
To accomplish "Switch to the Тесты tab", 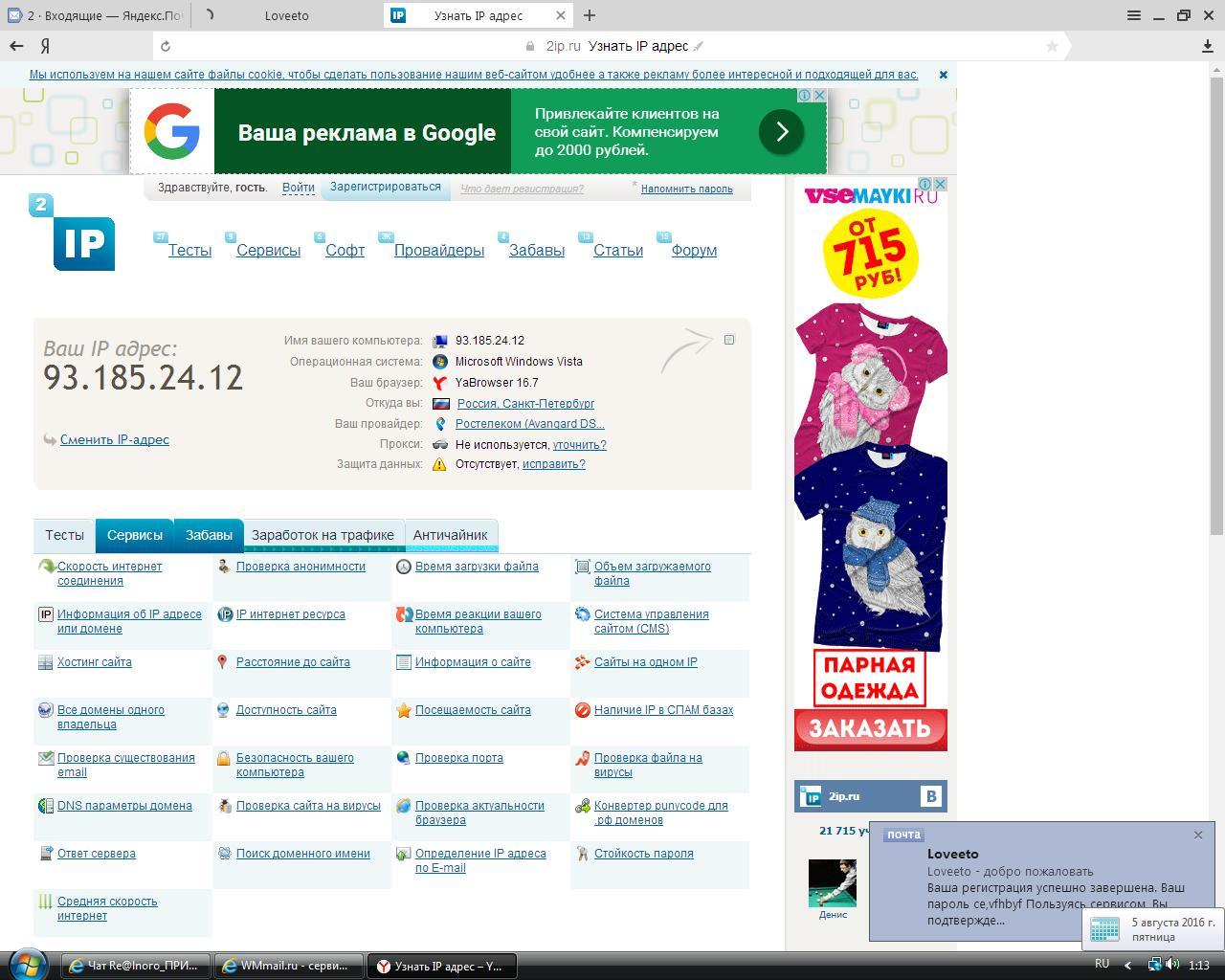I will click(x=64, y=535).
